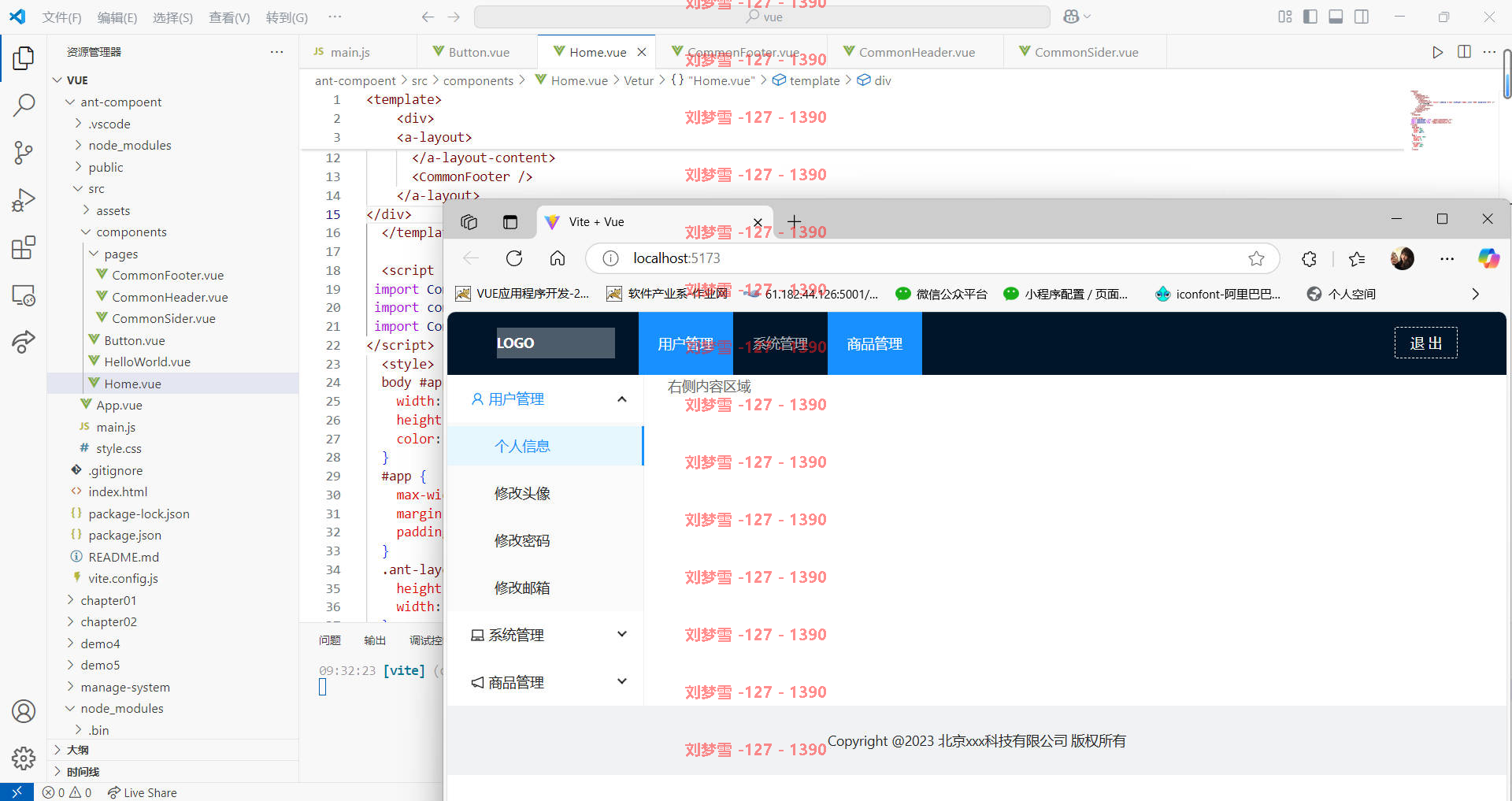The width and height of the screenshot is (1512, 801).
Task: Toggle the VS Code primary sidebar
Action: pyautogui.click(x=1310, y=17)
